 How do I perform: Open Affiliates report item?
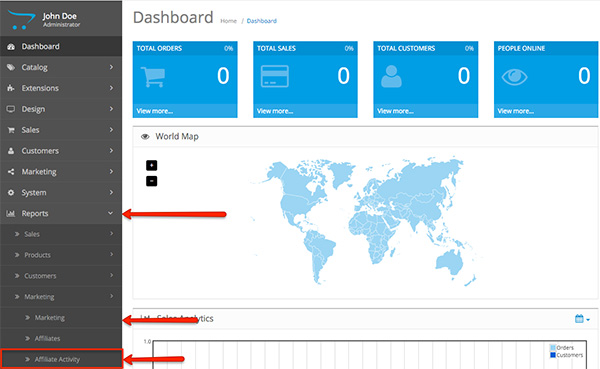click(61, 338)
